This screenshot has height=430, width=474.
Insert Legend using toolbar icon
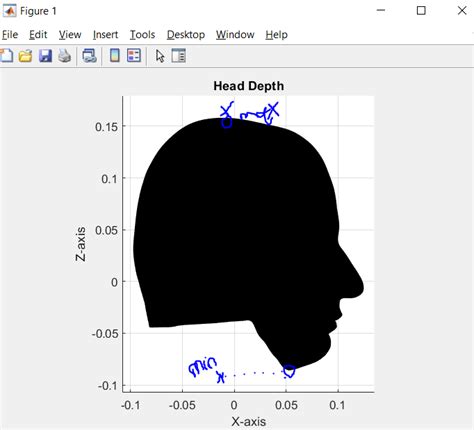134,56
